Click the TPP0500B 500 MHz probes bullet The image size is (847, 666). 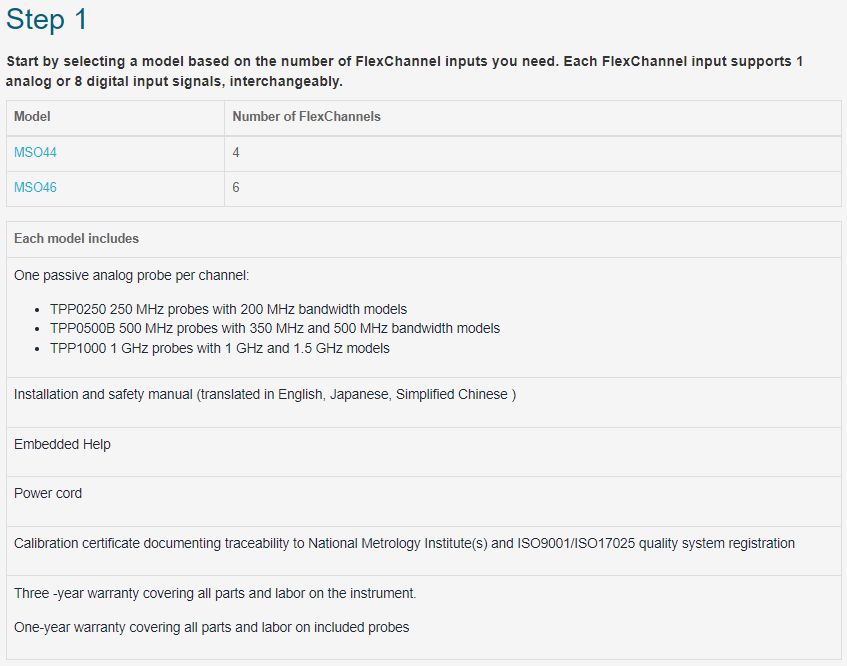tap(275, 328)
